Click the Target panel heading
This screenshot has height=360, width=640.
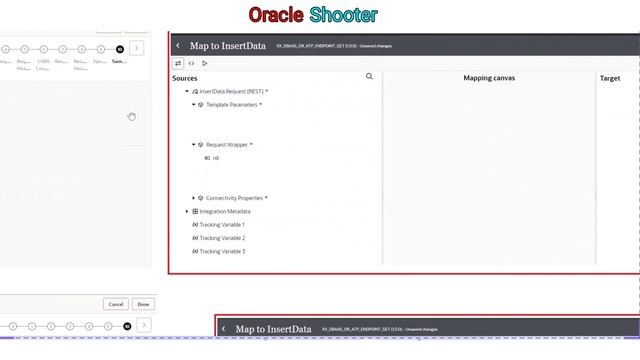tap(610, 78)
